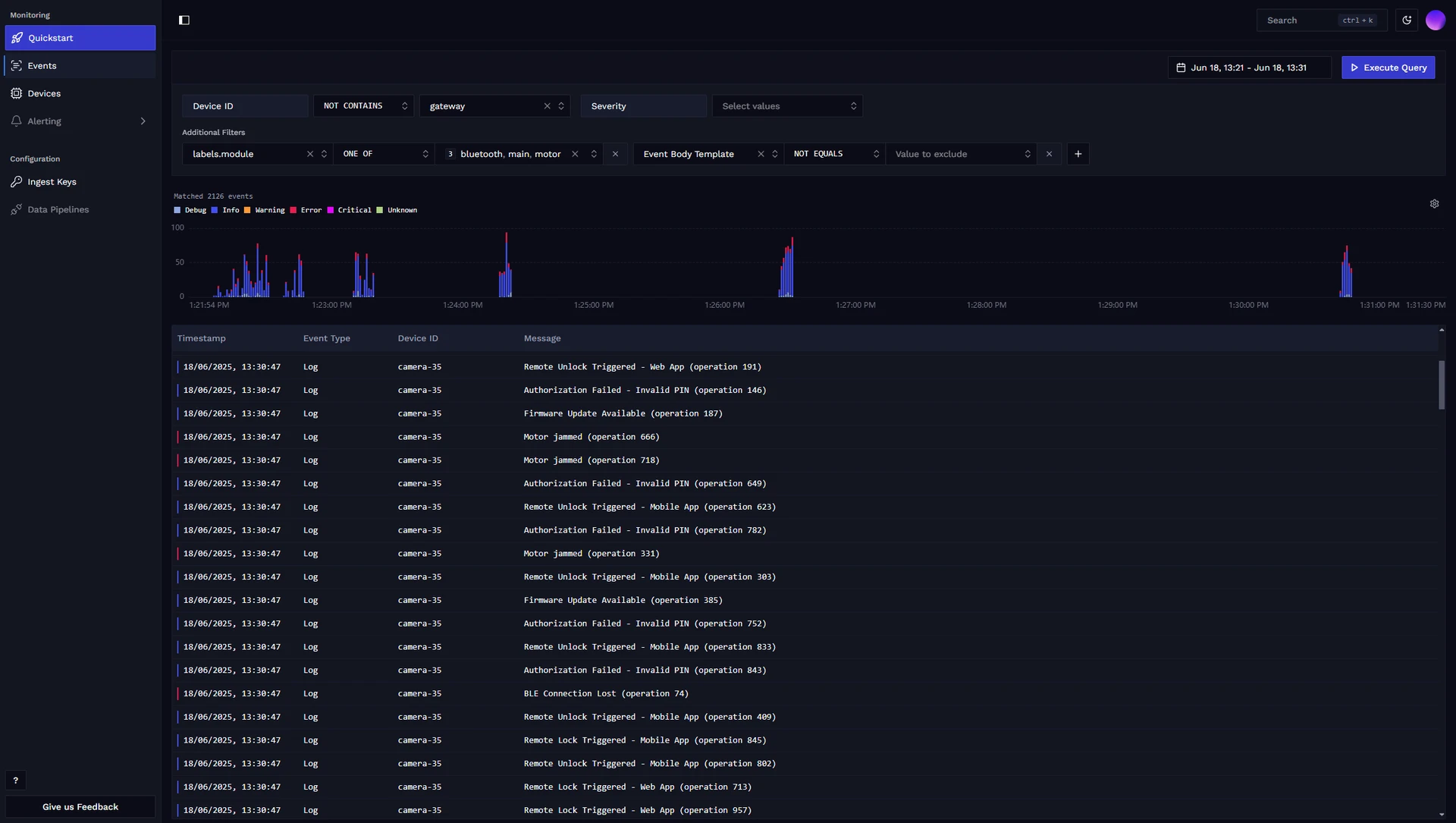
Task: Open the NOT EQUALS operator dropdown
Action: pos(835,154)
